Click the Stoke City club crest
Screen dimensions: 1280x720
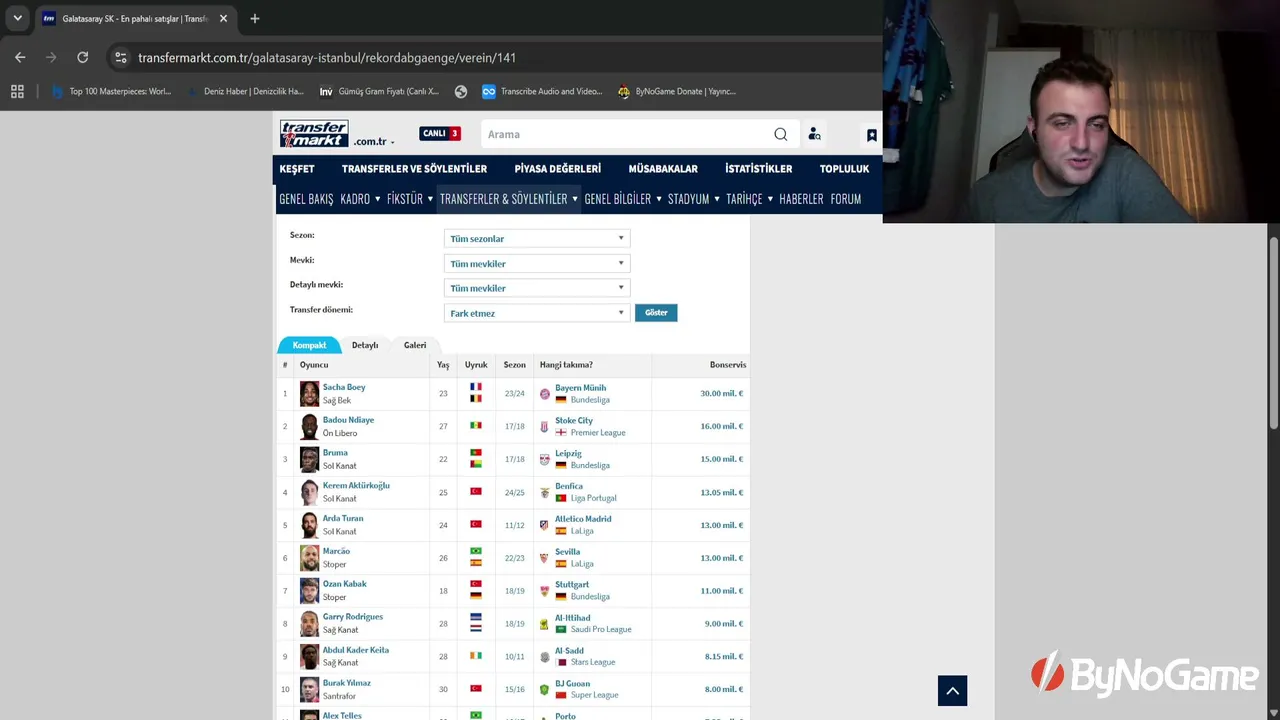tap(545, 427)
